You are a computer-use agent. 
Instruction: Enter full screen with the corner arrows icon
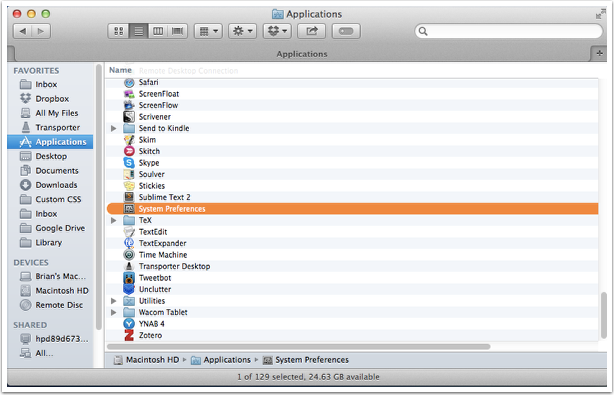[x=600, y=14]
